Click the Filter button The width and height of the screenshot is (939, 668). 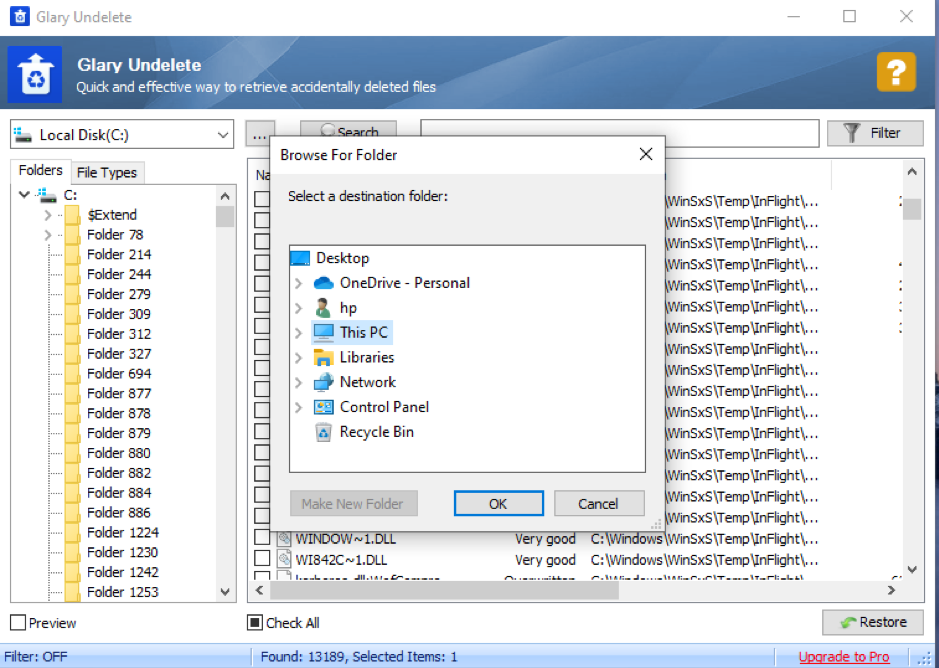875,133
